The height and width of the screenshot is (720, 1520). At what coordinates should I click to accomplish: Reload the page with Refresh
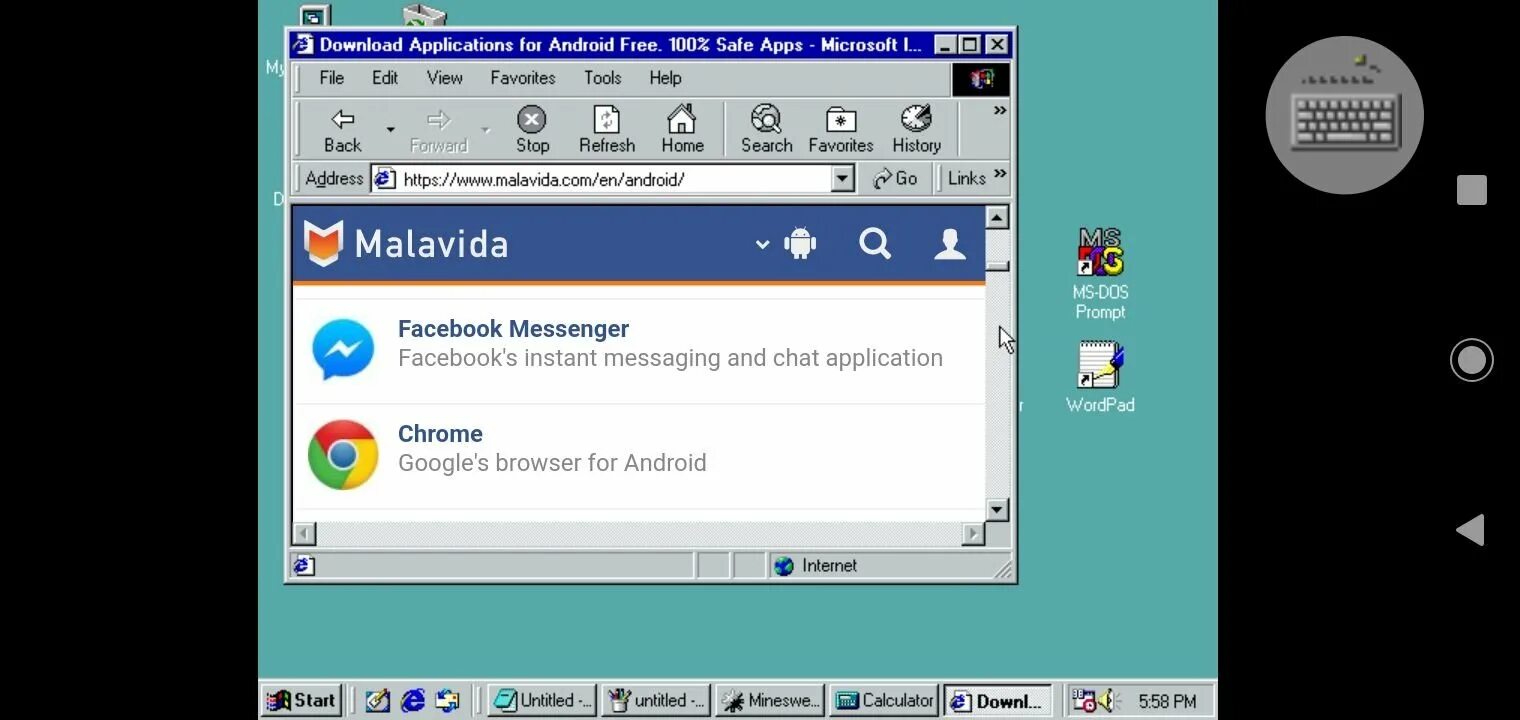(x=607, y=130)
